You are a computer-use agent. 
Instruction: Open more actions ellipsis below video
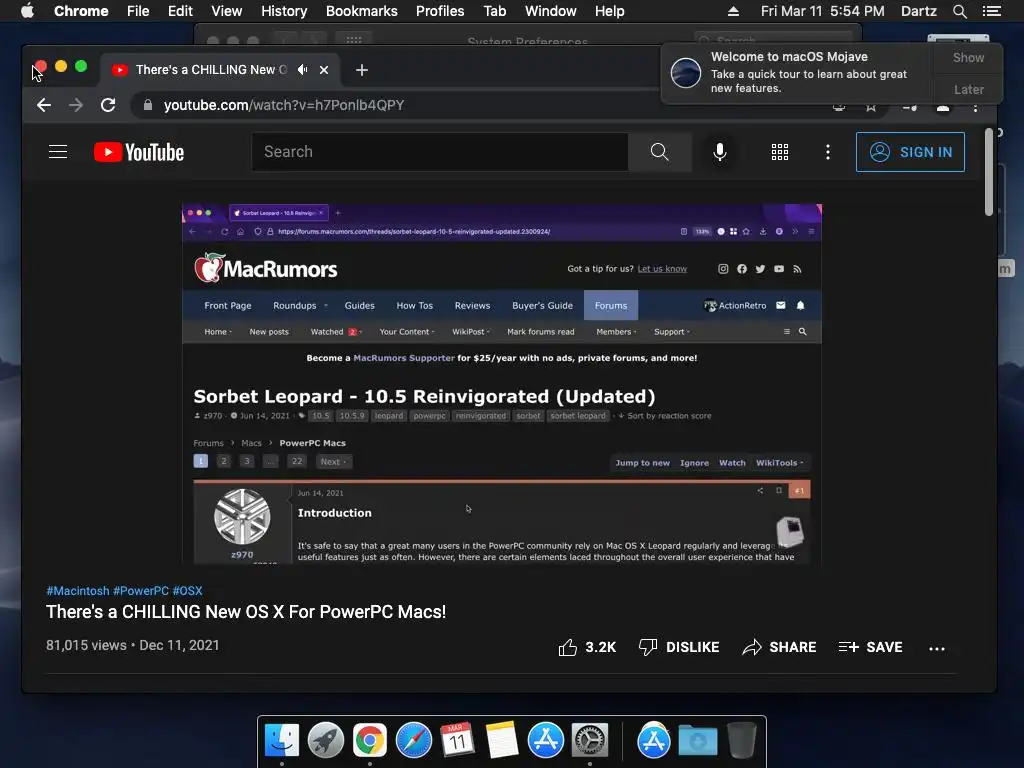[x=936, y=648]
